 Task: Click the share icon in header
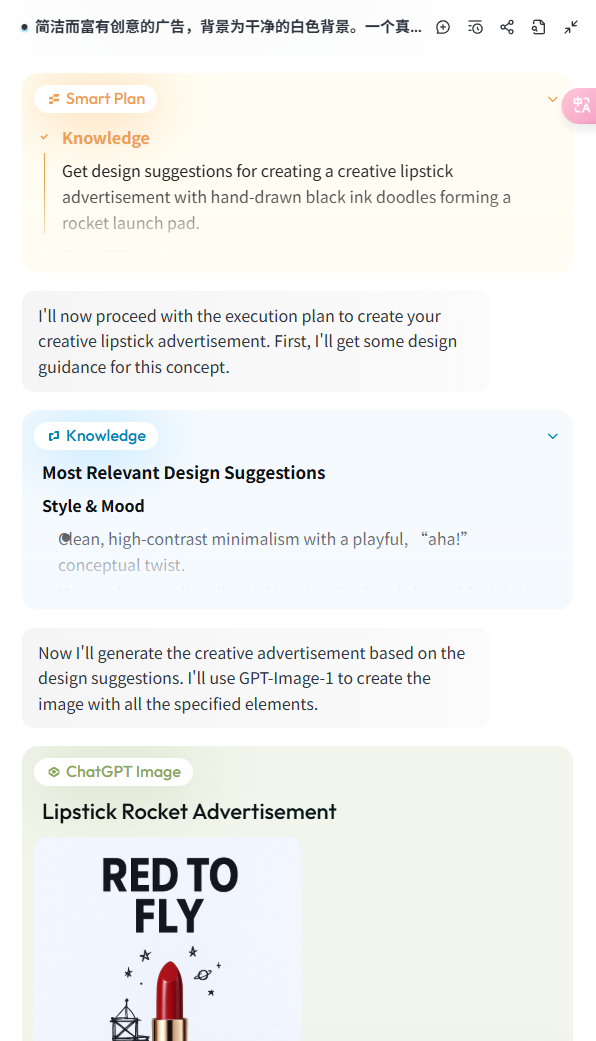coord(507,27)
